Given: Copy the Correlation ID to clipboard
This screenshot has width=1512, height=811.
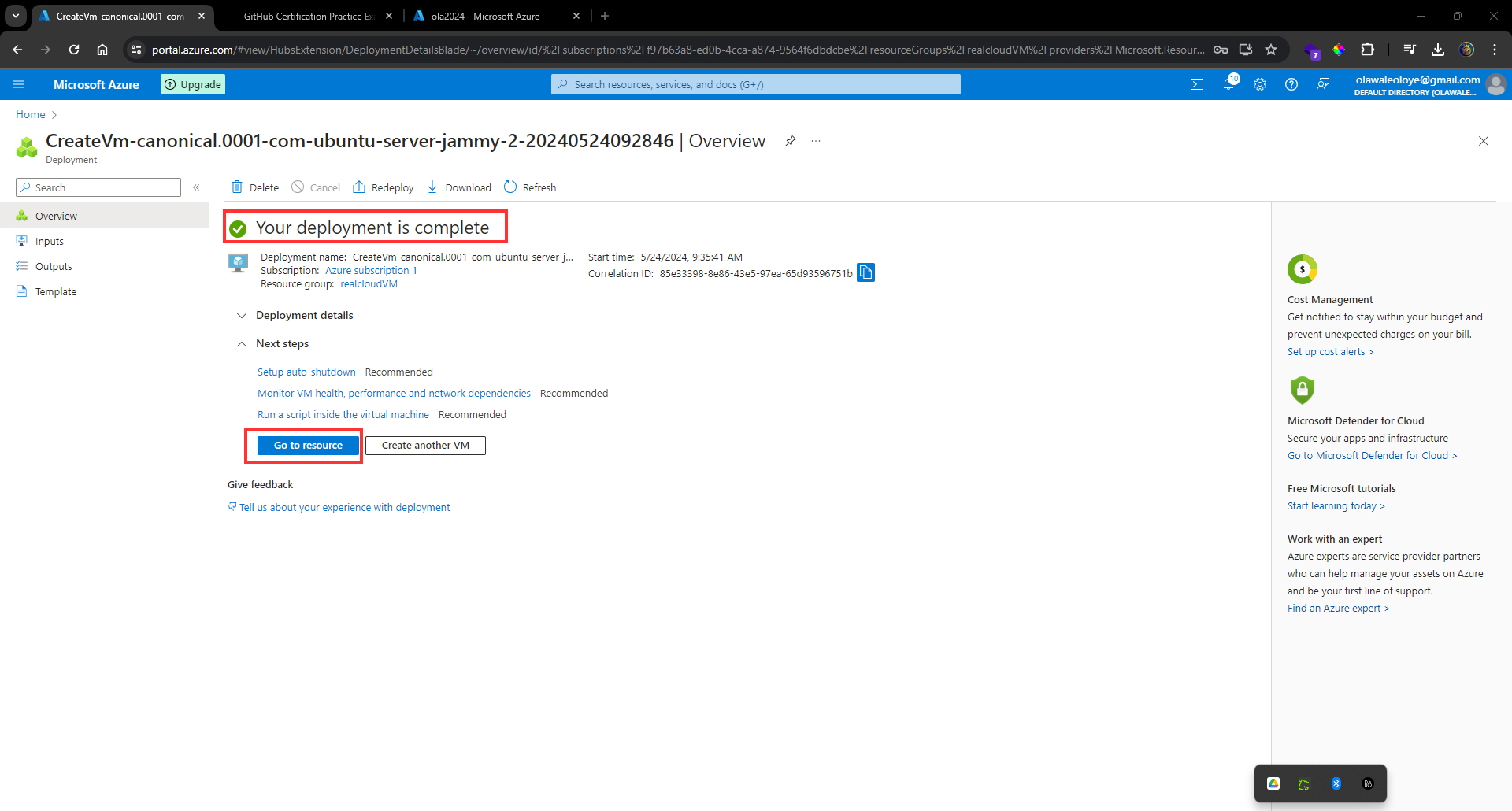Looking at the screenshot, I should click(865, 272).
